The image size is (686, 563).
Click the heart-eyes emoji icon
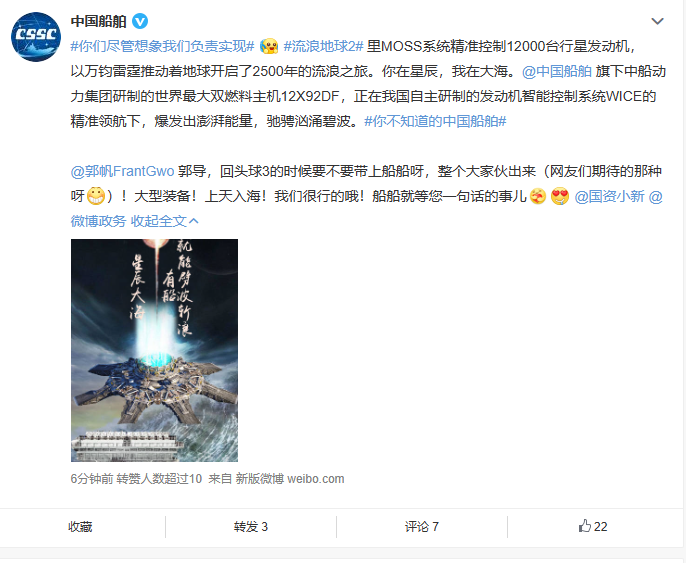point(560,196)
